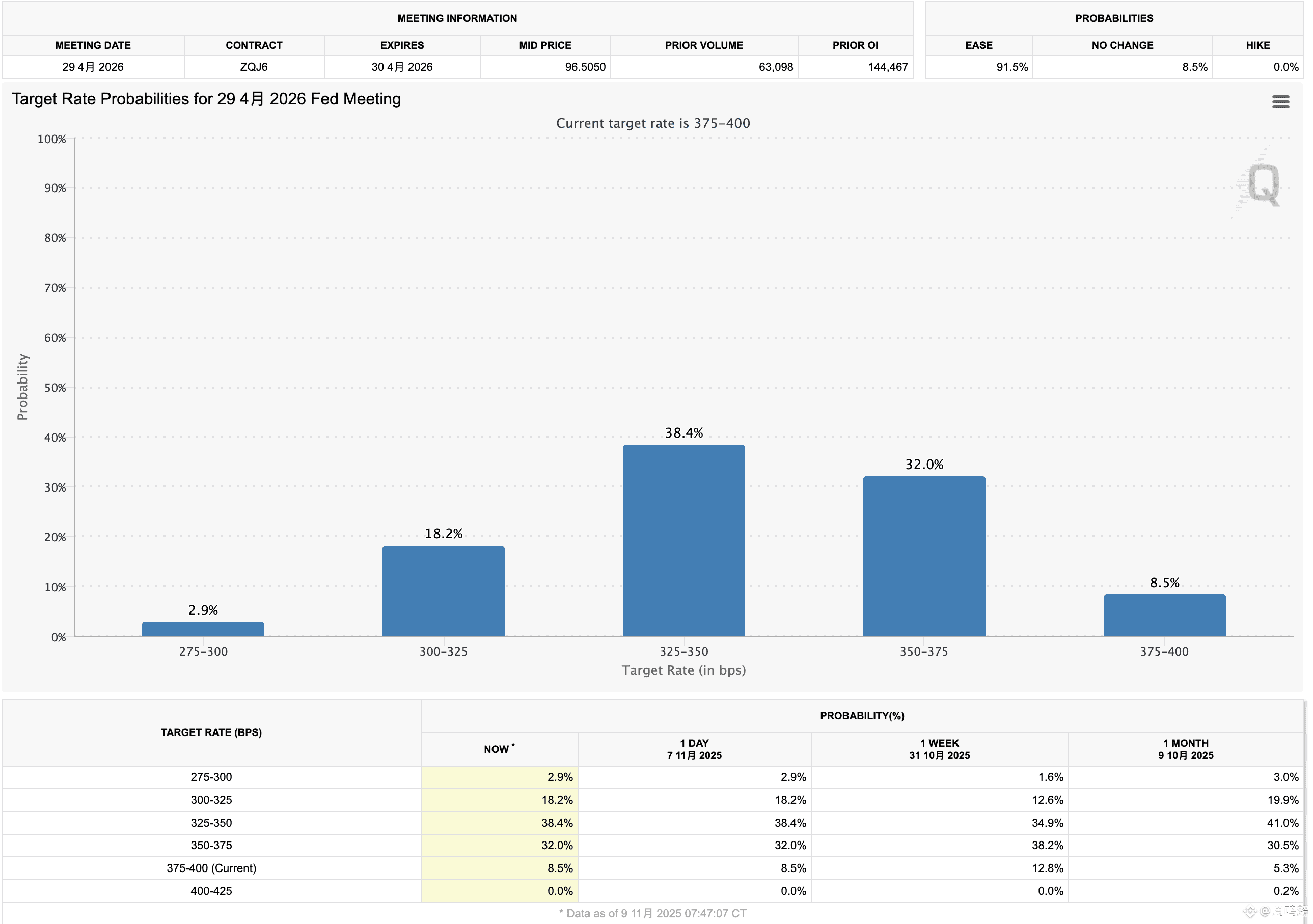The image size is (1313, 924).
Task: Click the QuikStrike Q watermark logo
Action: (1263, 184)
